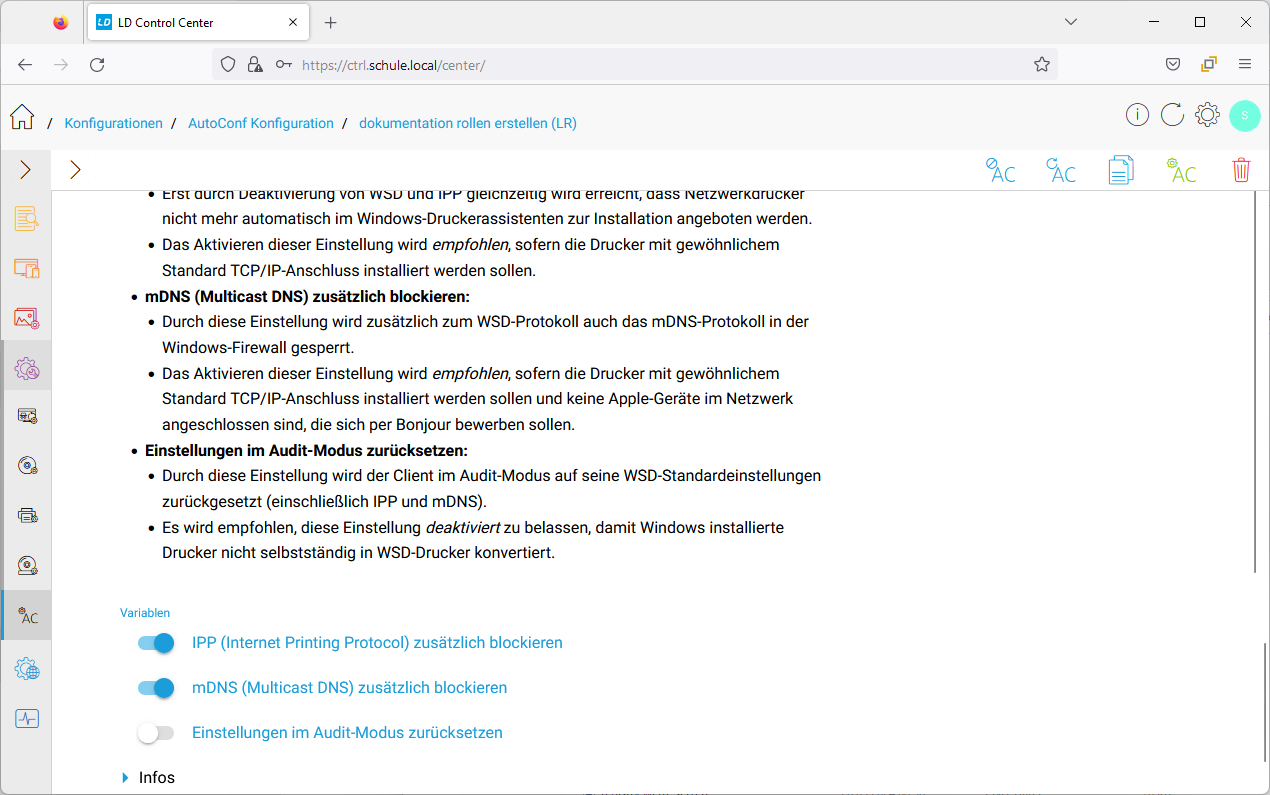Reload the page with the browser refresh button
This screenshot has width=1270, height=795.
97,64
